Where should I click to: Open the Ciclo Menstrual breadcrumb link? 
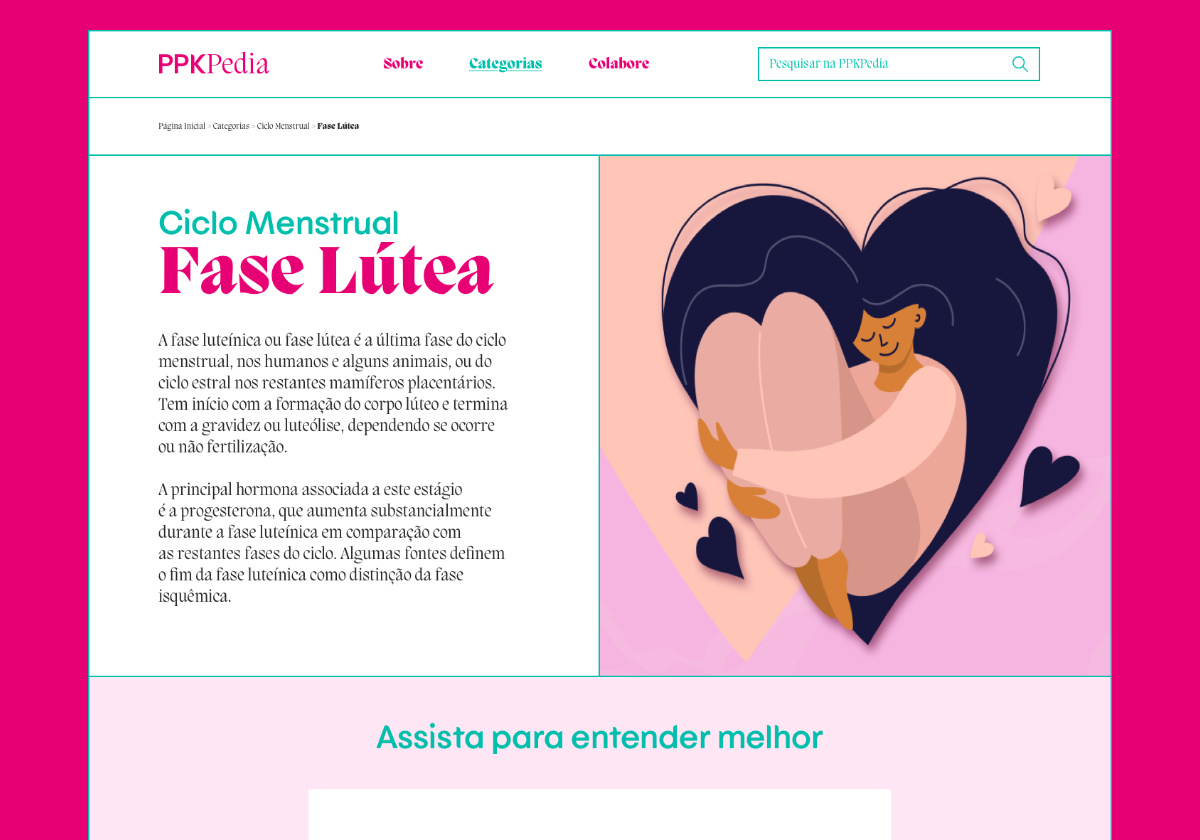coord(283,126)
